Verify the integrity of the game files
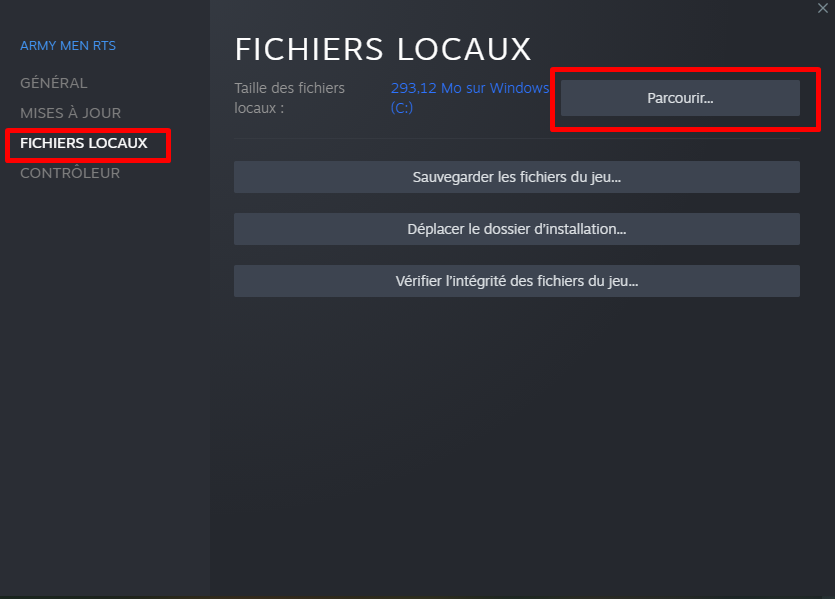Screen dimensions: 835x599 tap(517, 281)
